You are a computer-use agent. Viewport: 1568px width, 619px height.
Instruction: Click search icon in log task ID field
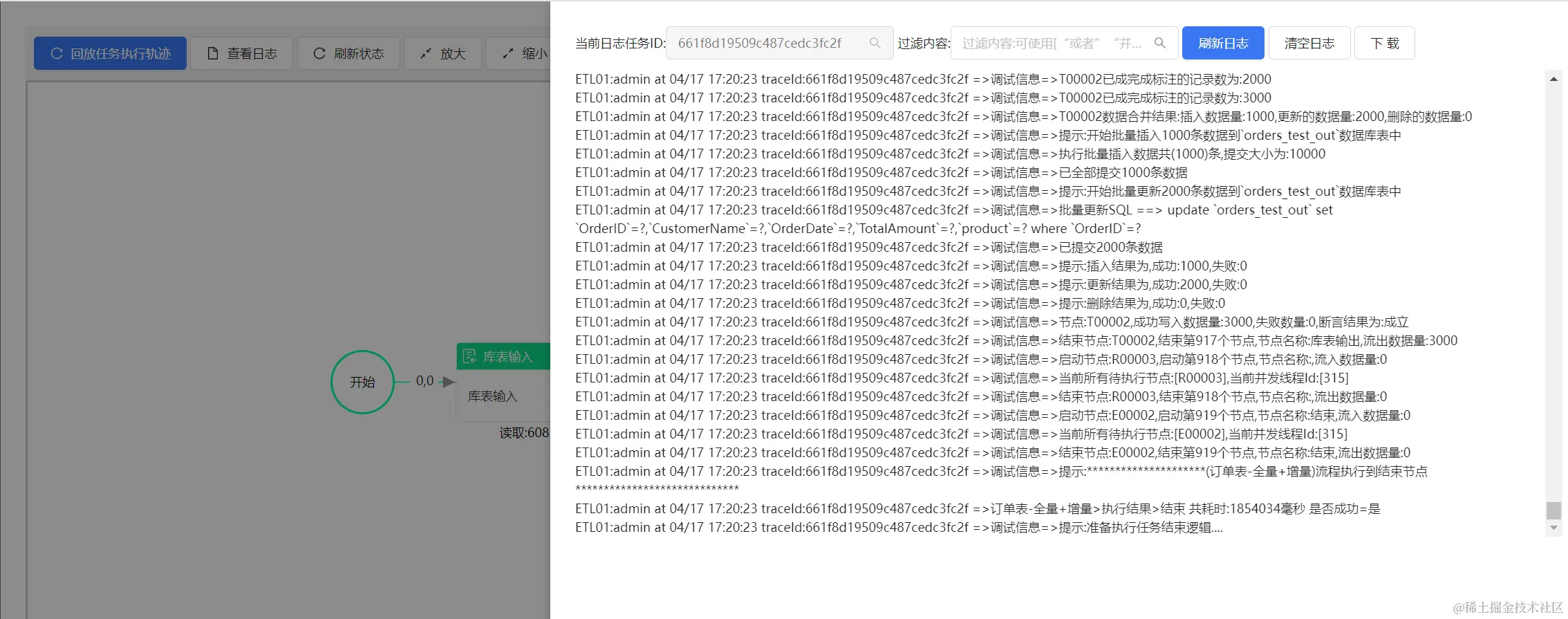(x=875, y=43)
